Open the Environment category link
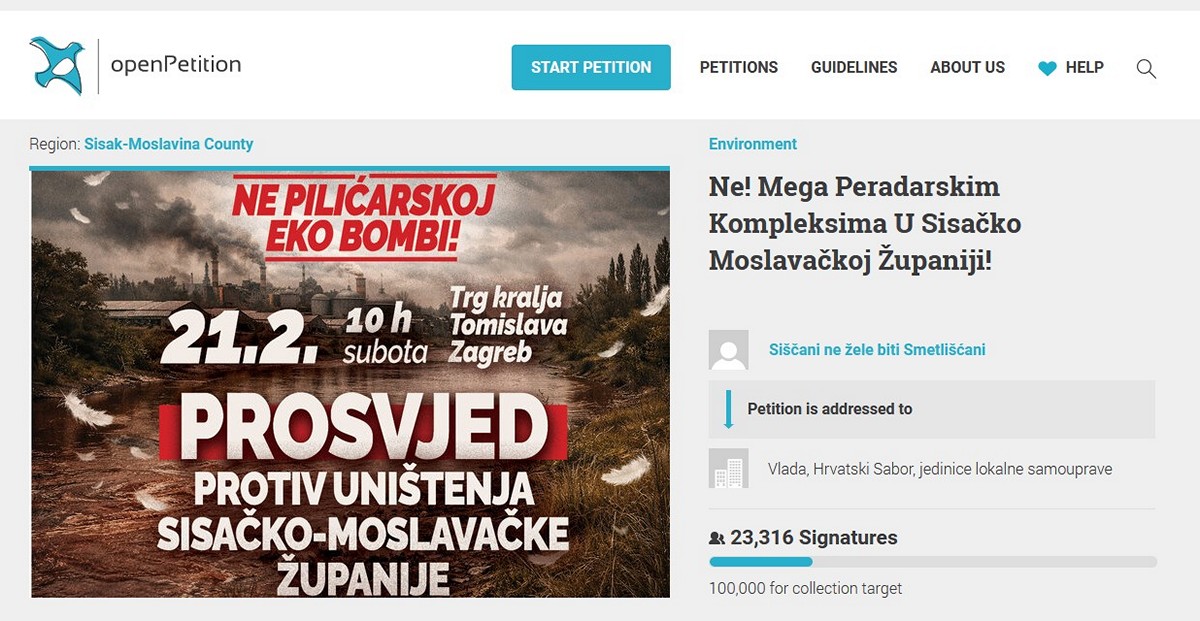The height and width of the screenshot is (621, 1200). point(753,144)
